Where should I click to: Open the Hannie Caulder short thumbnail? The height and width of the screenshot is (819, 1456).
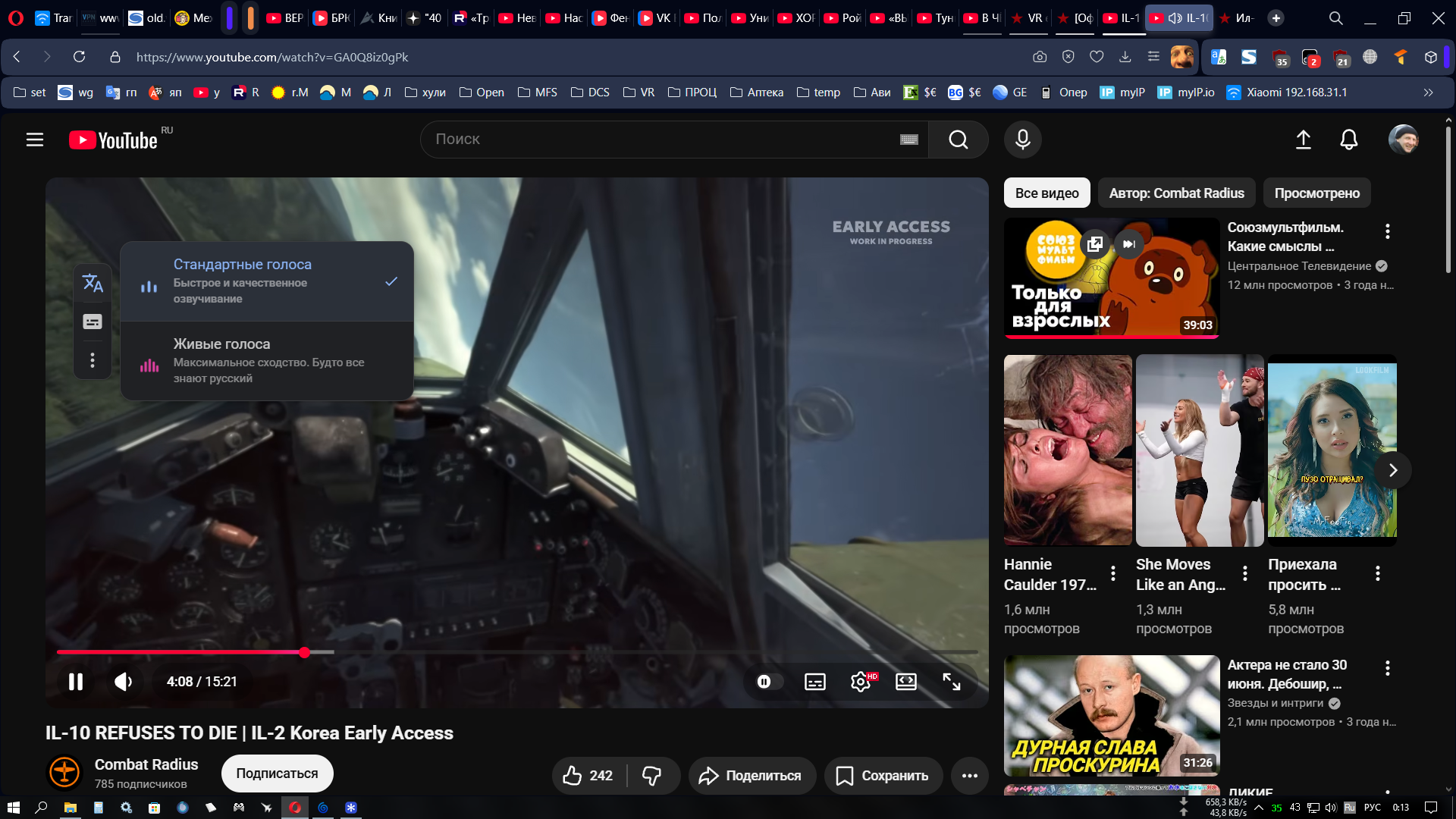[1068, 450]
